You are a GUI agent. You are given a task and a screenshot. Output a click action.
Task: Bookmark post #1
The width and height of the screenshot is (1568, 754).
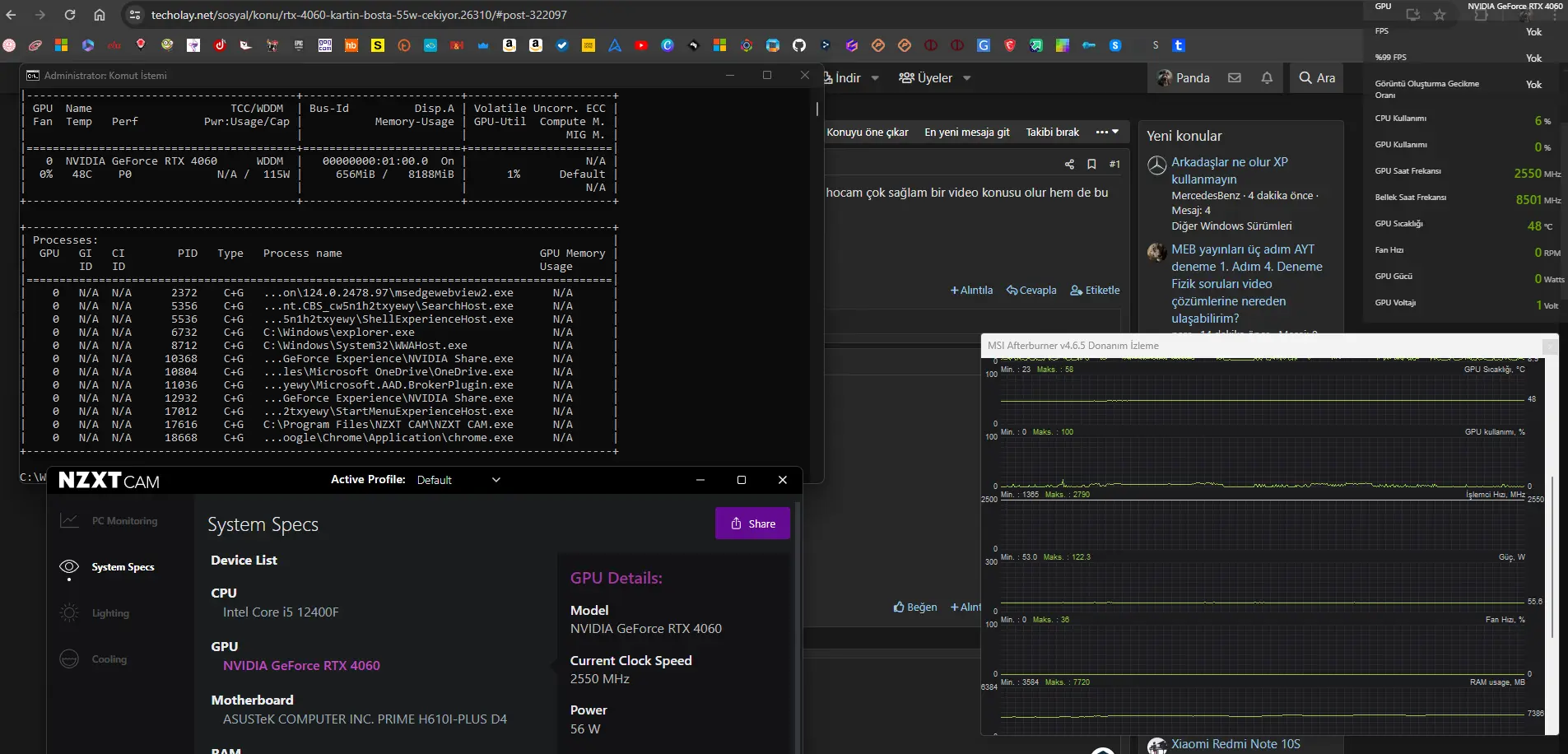click(1091, 164)
